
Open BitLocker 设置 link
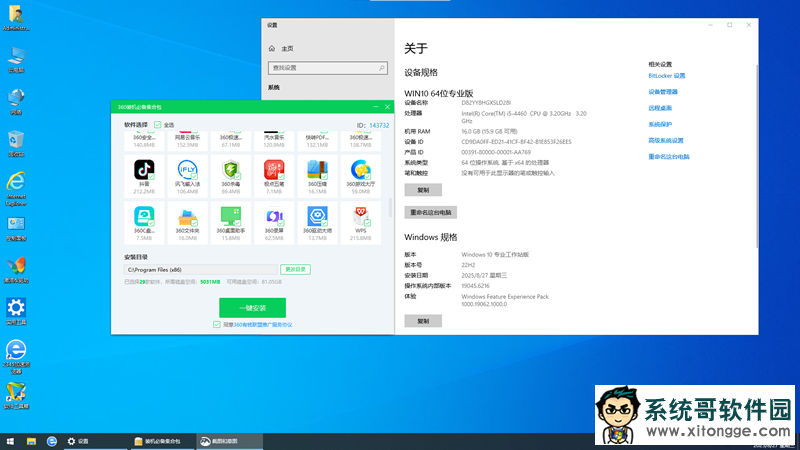coord(667,76)
